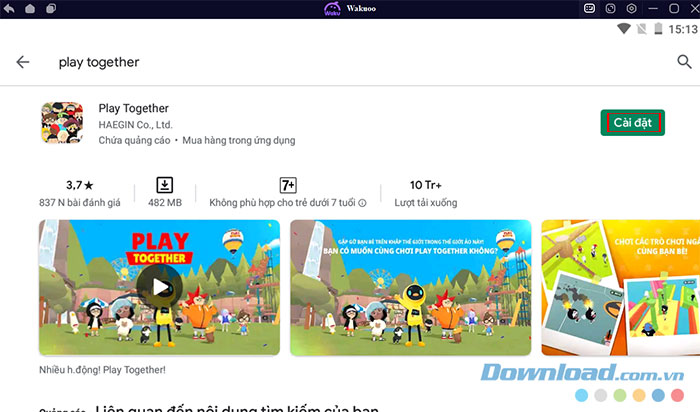Click the 3,7 star rating summary
Viewport: 700px width, 412px height.
pyautogui.click(x=79, y=185)
